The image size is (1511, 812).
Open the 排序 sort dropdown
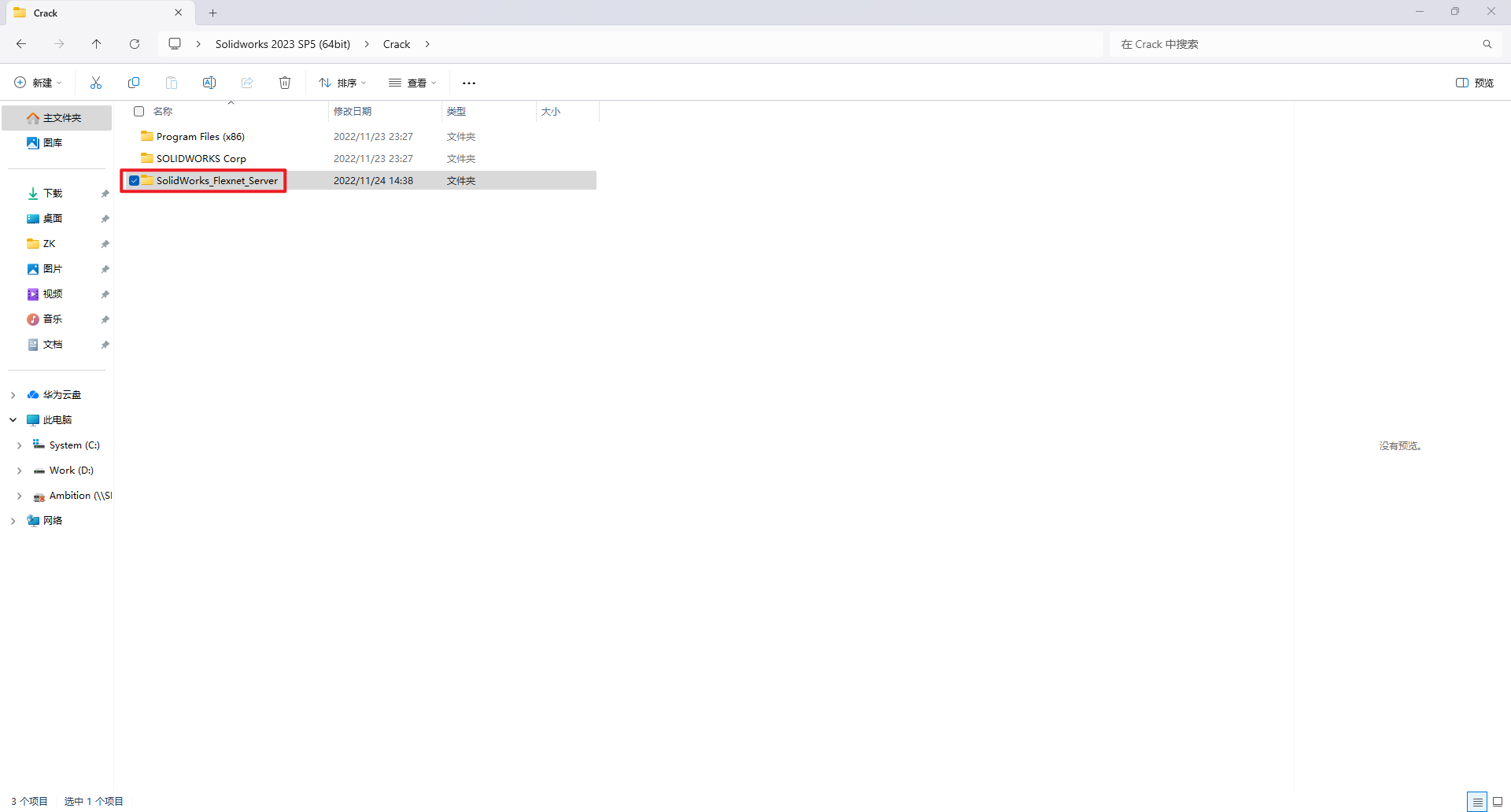point(342,83)
